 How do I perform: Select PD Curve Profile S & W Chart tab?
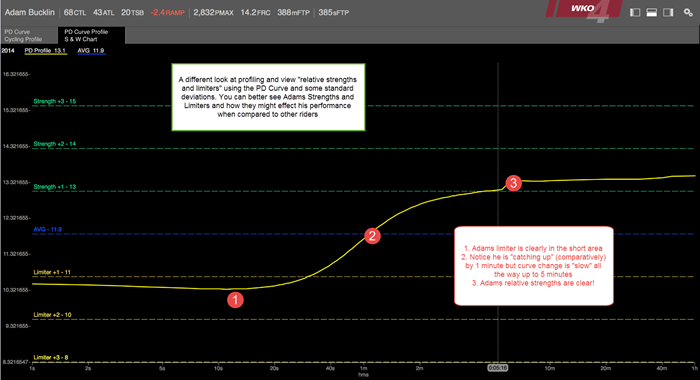click(92, 35)
